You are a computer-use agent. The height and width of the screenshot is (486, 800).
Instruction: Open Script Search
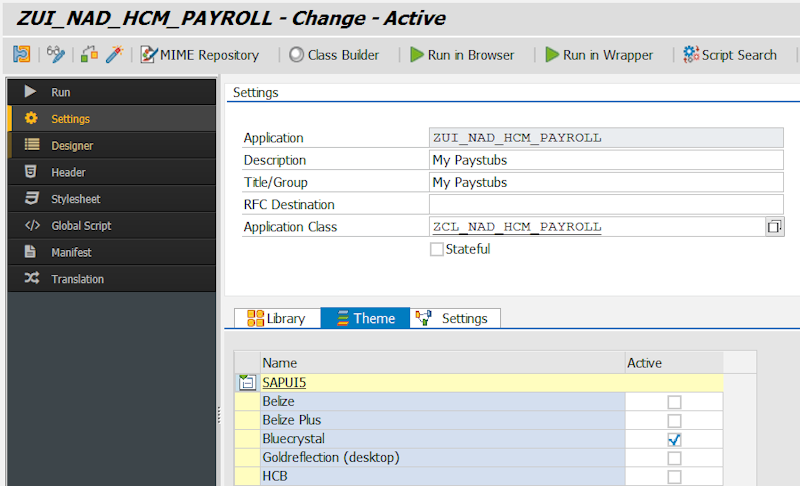730,55
